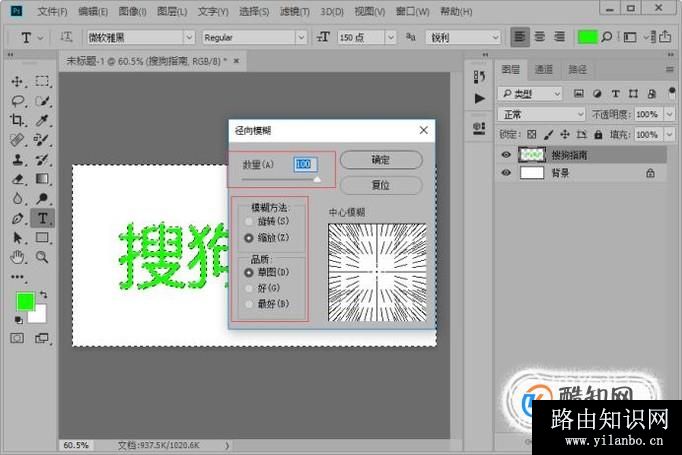Screen dimensions: 682x455
Task: Expand the 填充 100% dropdown arrow
Action: (670, 134)
